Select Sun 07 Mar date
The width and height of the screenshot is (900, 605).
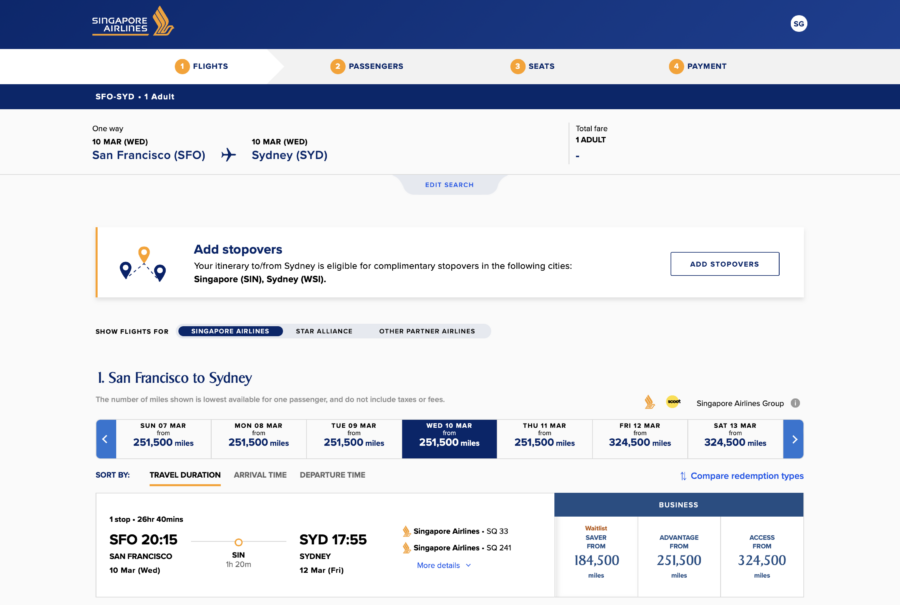pyautogui.click(x=164, y=439)
